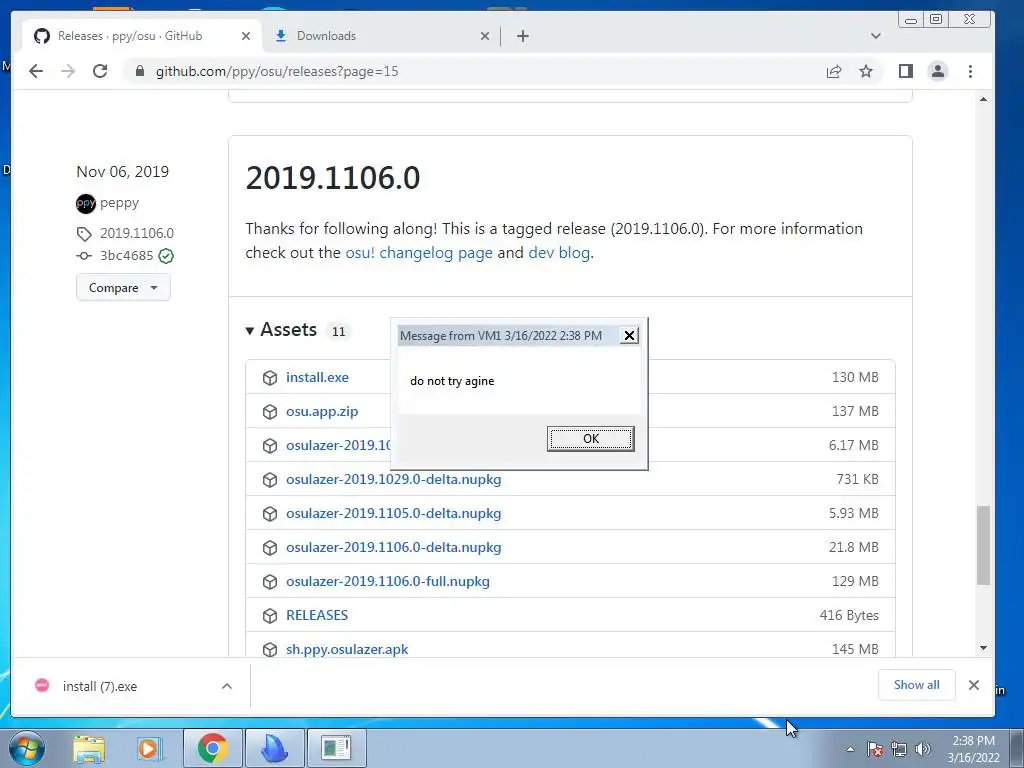Image resolution: width=1024 pixels, height=768 pixels.
Task: Click the browser forward arrow
Action: click(x=68, y=71)
